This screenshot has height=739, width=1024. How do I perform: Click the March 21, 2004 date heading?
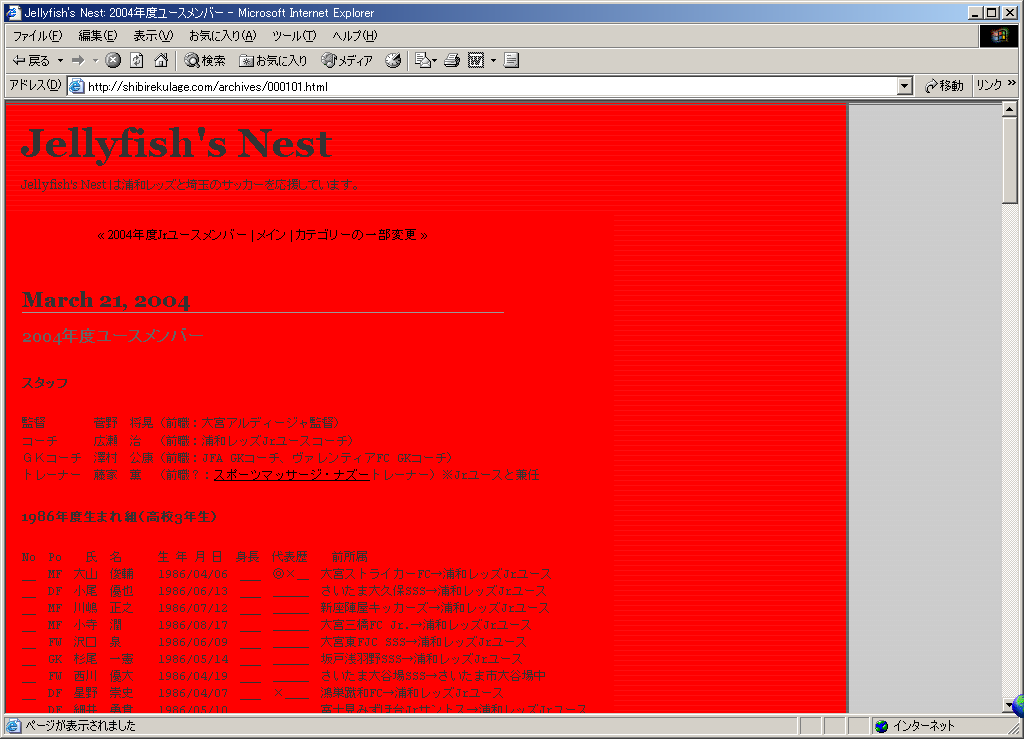coord(106,300)
